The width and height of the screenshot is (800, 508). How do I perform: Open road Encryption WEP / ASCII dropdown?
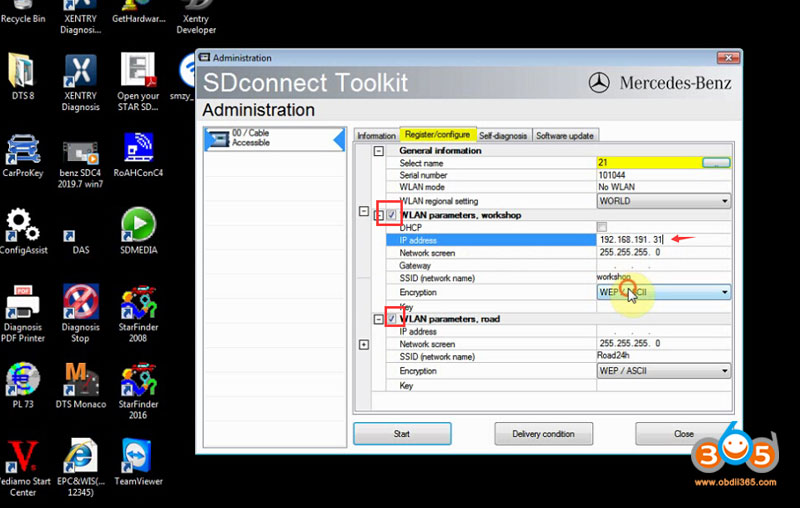click(663, 371)
